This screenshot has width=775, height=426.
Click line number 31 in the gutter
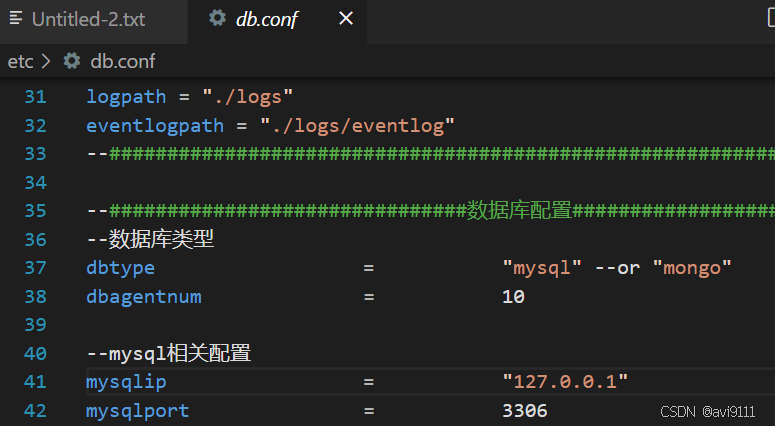pyautogui.click(x=35, y=97)
